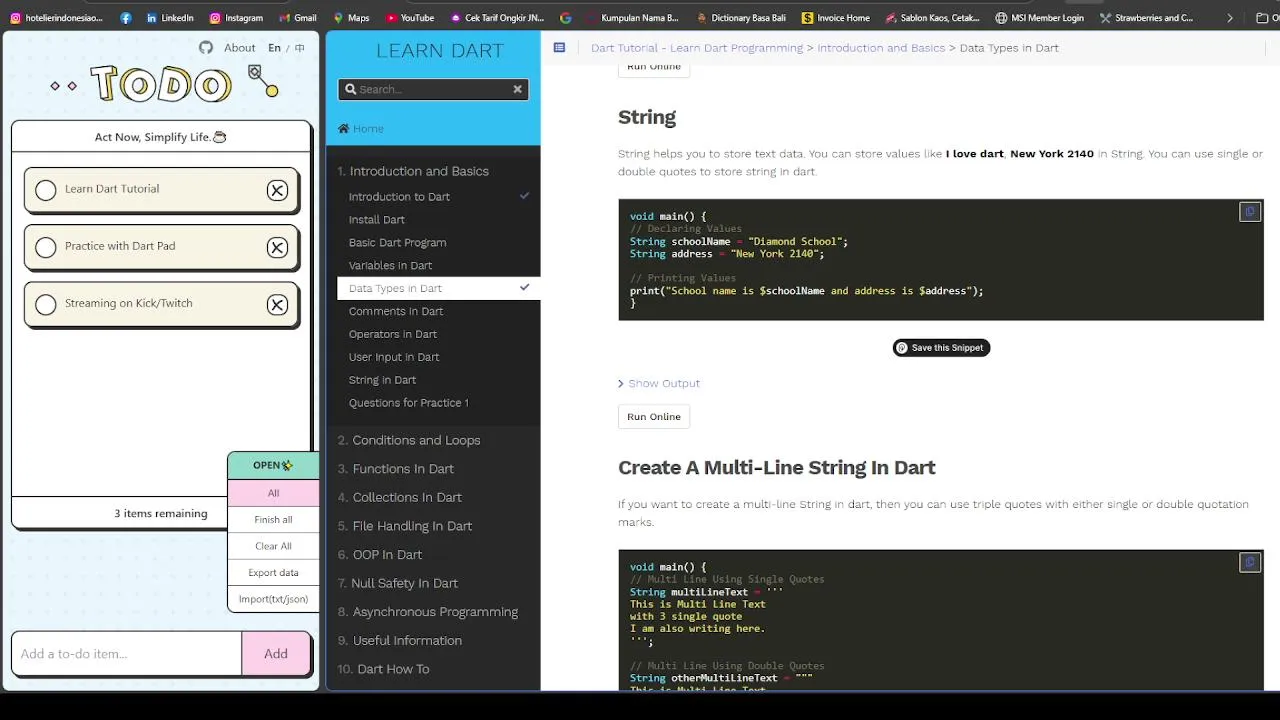Viewport: 1280px width, 720px height.
Task: Mark Streaming on Kick/Twitch as done
Action: [x=46, y=305]
